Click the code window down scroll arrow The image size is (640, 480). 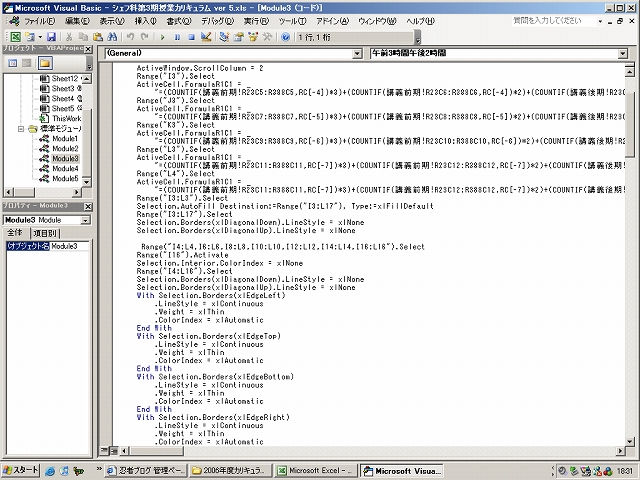(630, 441)
